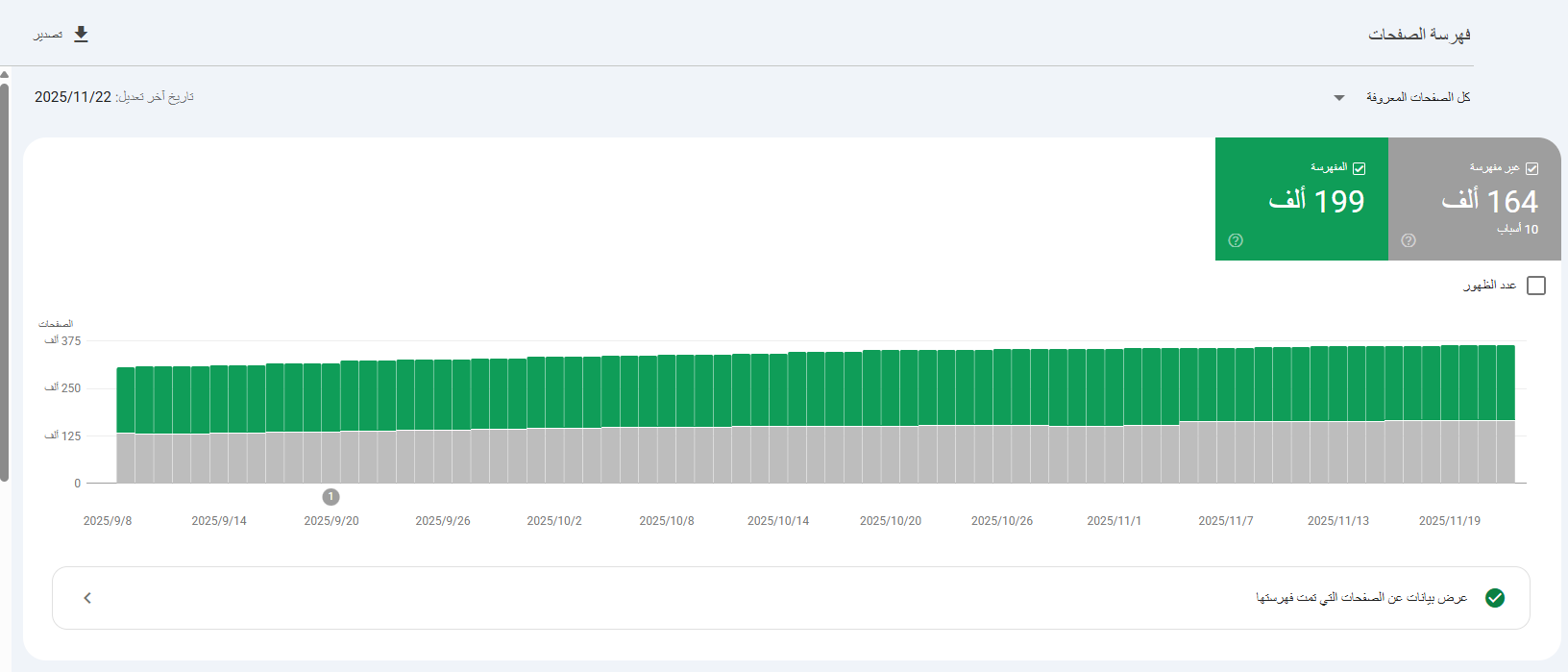Viewport: 1568px width, 672px height.
Task: Toggle the غير مفهرسة not-indexed checkbox
Action: tap(1531, 168)
